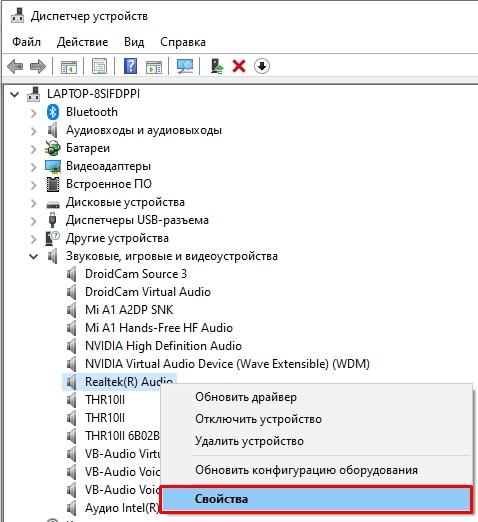The width and height of the screenshot is (478, 522).
Task: Go forward with the right arrow toolbar icon
Action: 38,66
